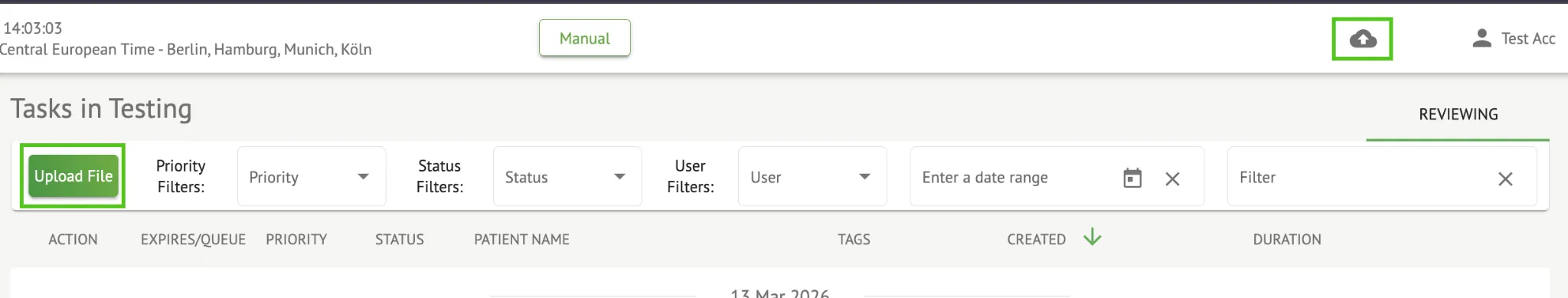
Task: Click the Upload File button
Action: tap(73, 176)
